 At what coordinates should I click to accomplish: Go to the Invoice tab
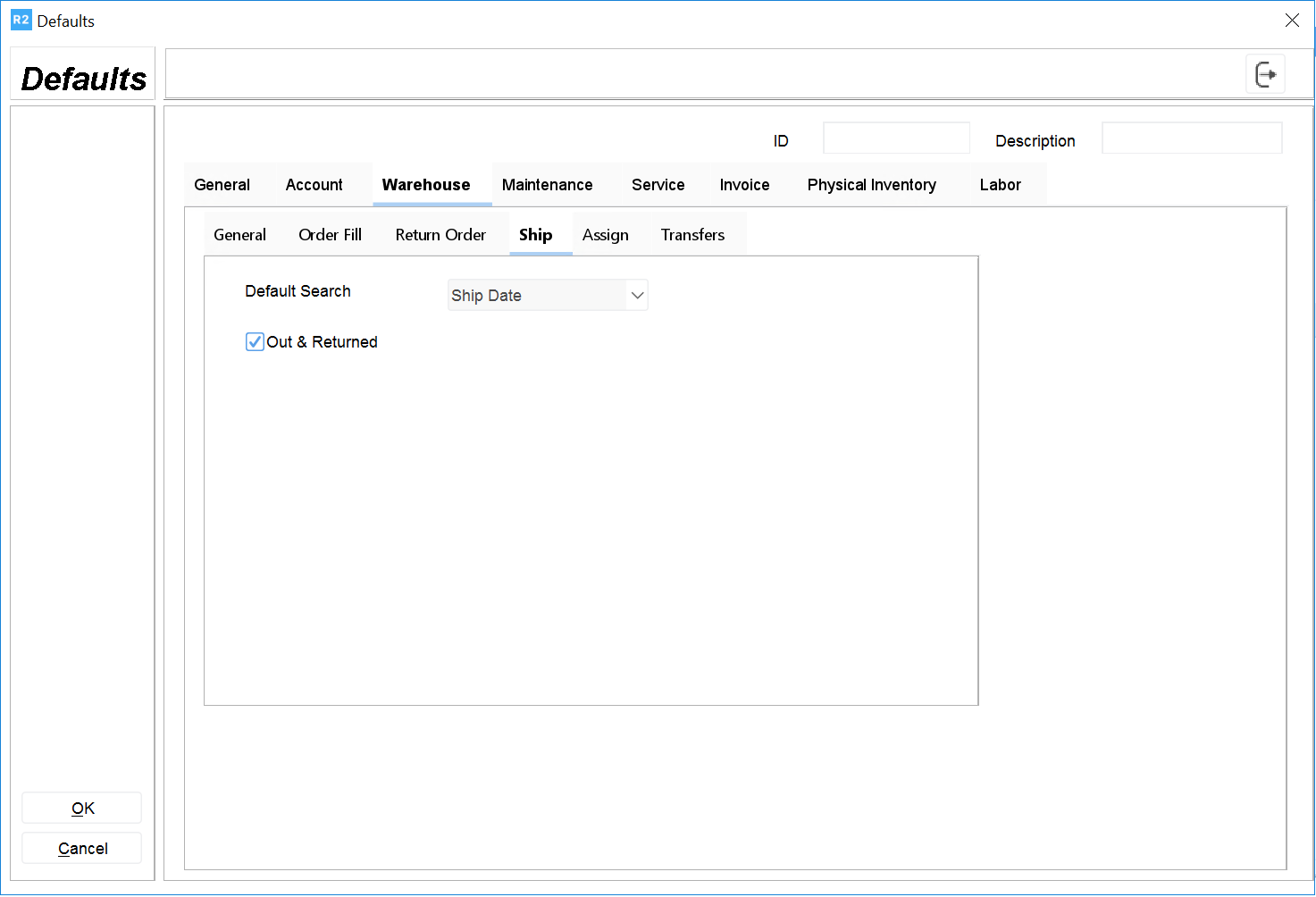tap(744, 185)
